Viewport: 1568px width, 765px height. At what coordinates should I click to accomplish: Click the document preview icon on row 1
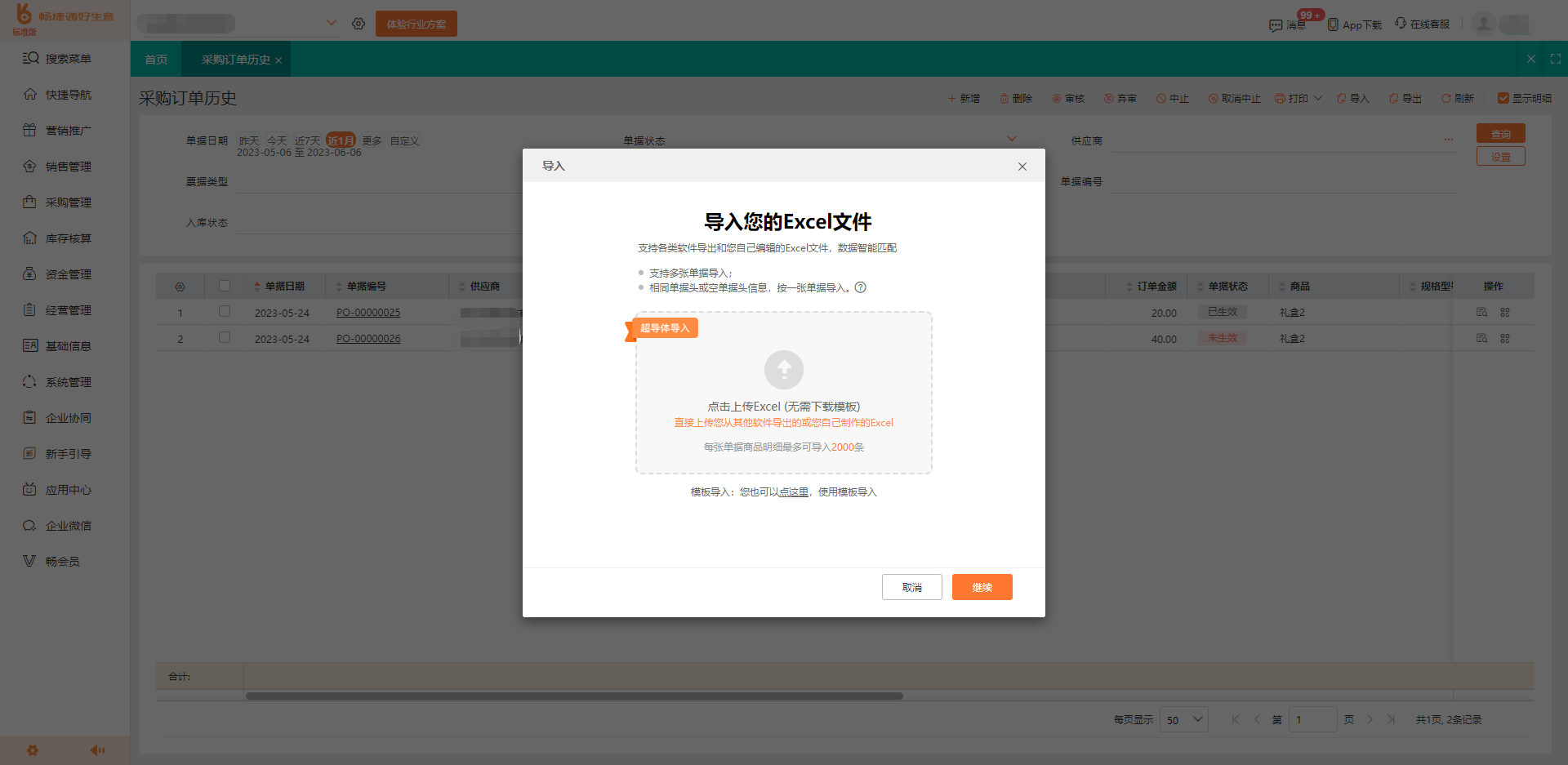(x=1481, y=312)
